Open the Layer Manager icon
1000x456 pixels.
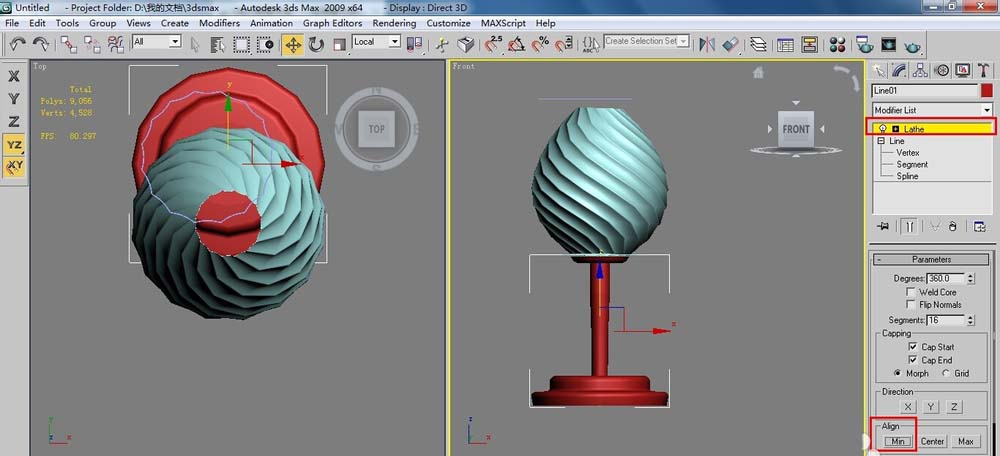click(758, 44)
